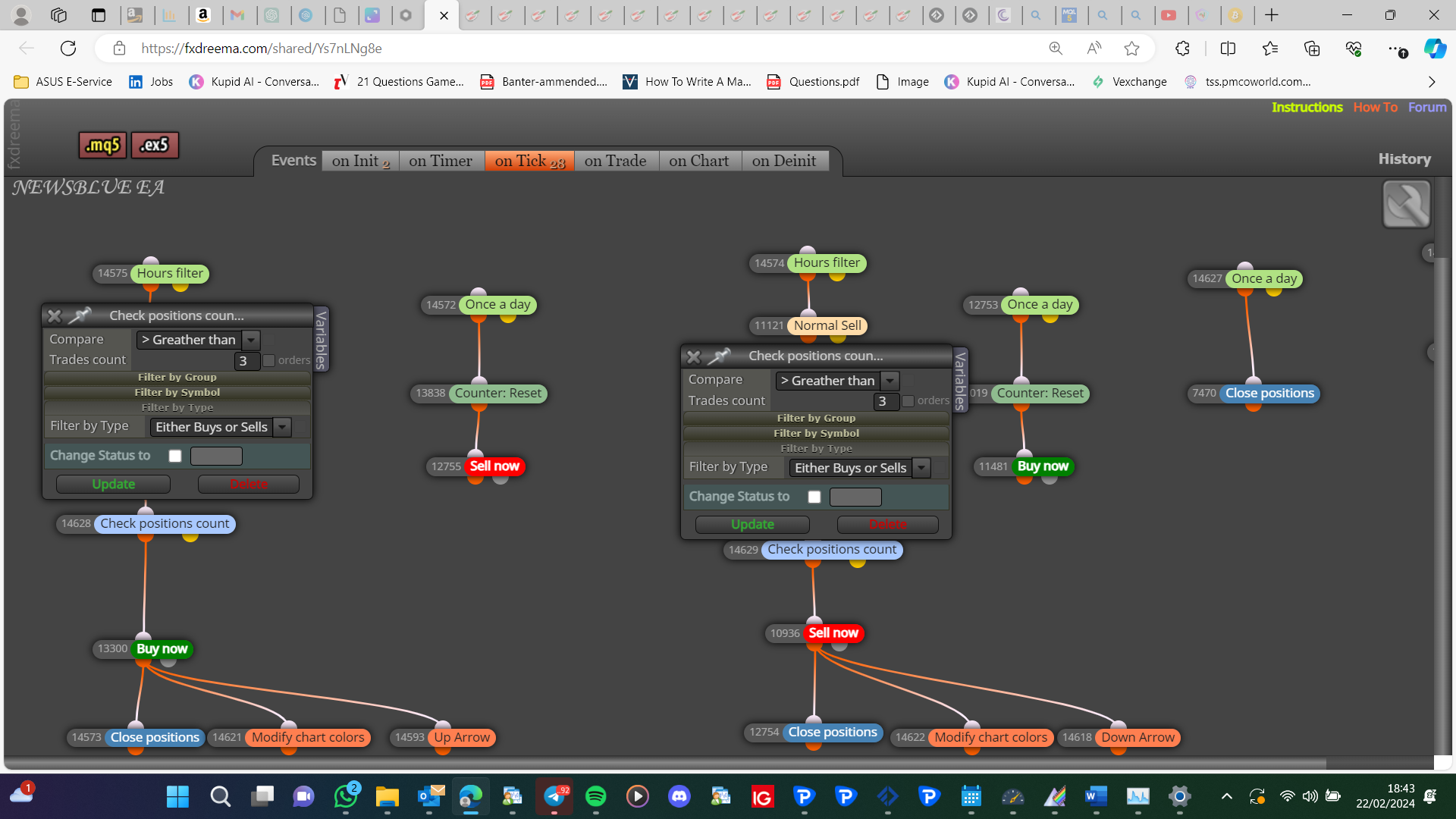Pin the left Check positions count panel
This screenshot has height=819, width=1456.
[x=79, y=315]
